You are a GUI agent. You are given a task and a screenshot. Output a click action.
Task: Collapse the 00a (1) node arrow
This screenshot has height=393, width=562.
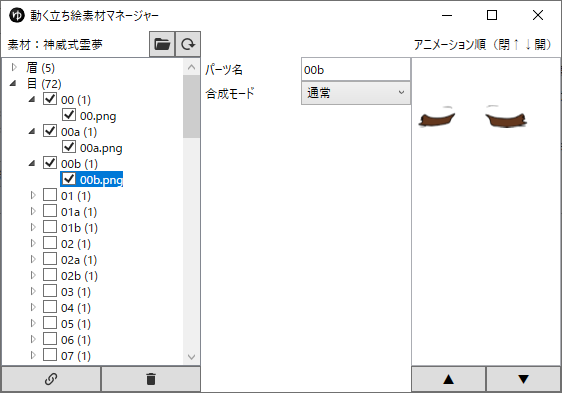[x=32, y=132]
